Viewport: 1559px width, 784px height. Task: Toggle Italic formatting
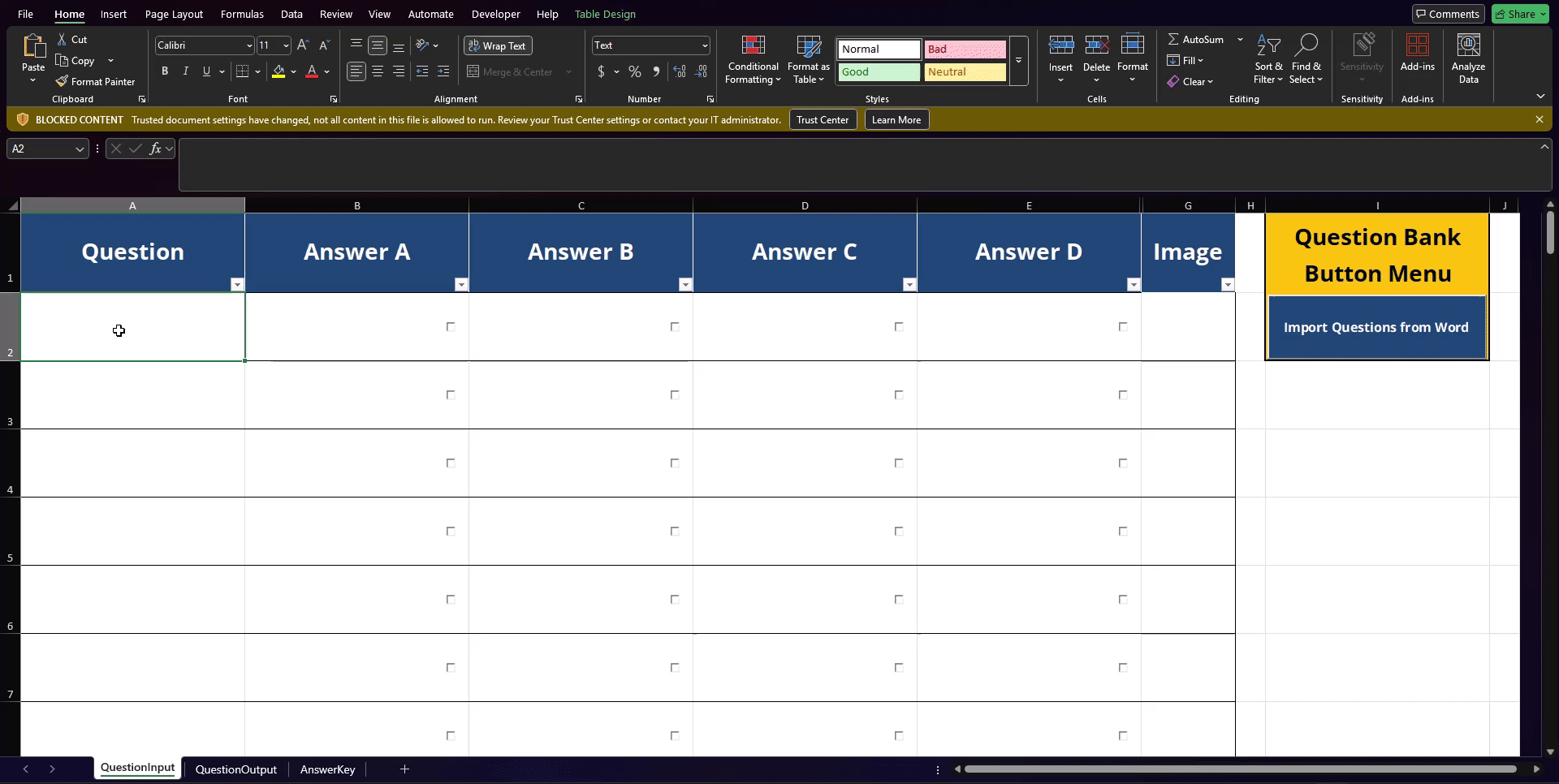[186, 71]
